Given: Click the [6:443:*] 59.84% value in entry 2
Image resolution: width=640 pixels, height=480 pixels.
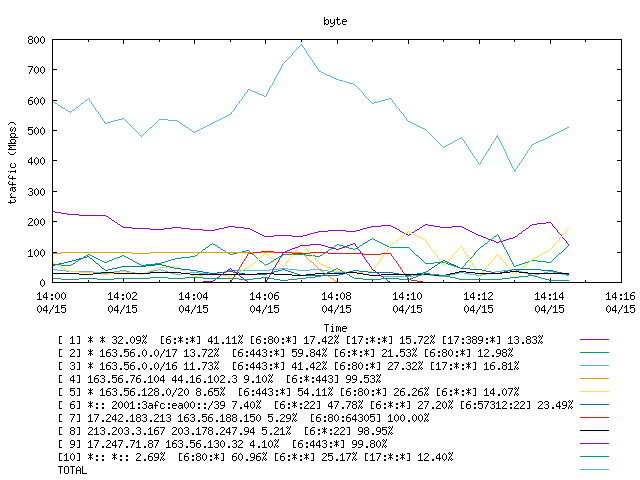Looking at the screenshot, I should click(x=279, y=353).
